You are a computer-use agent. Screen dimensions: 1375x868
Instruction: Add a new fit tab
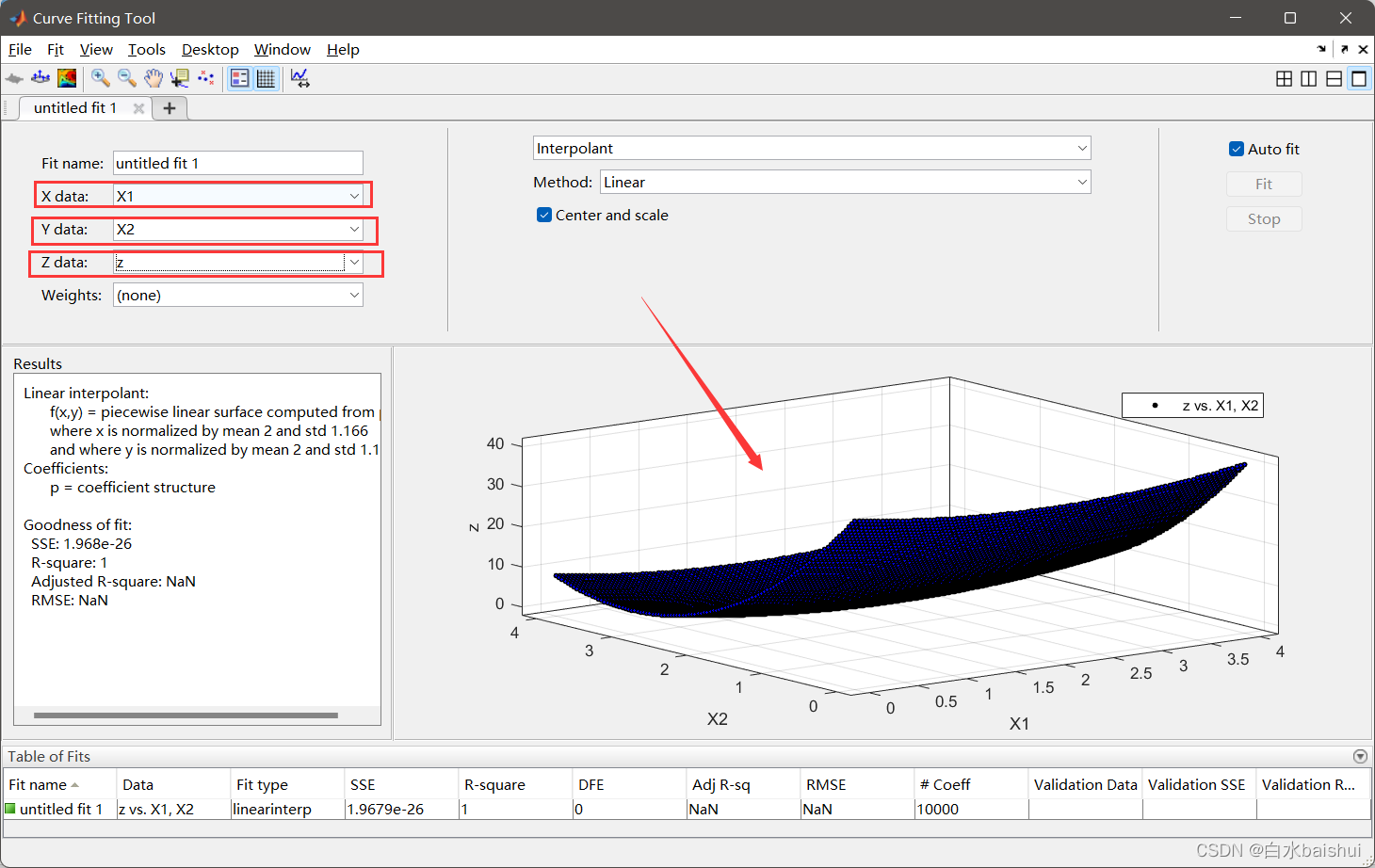170,108
